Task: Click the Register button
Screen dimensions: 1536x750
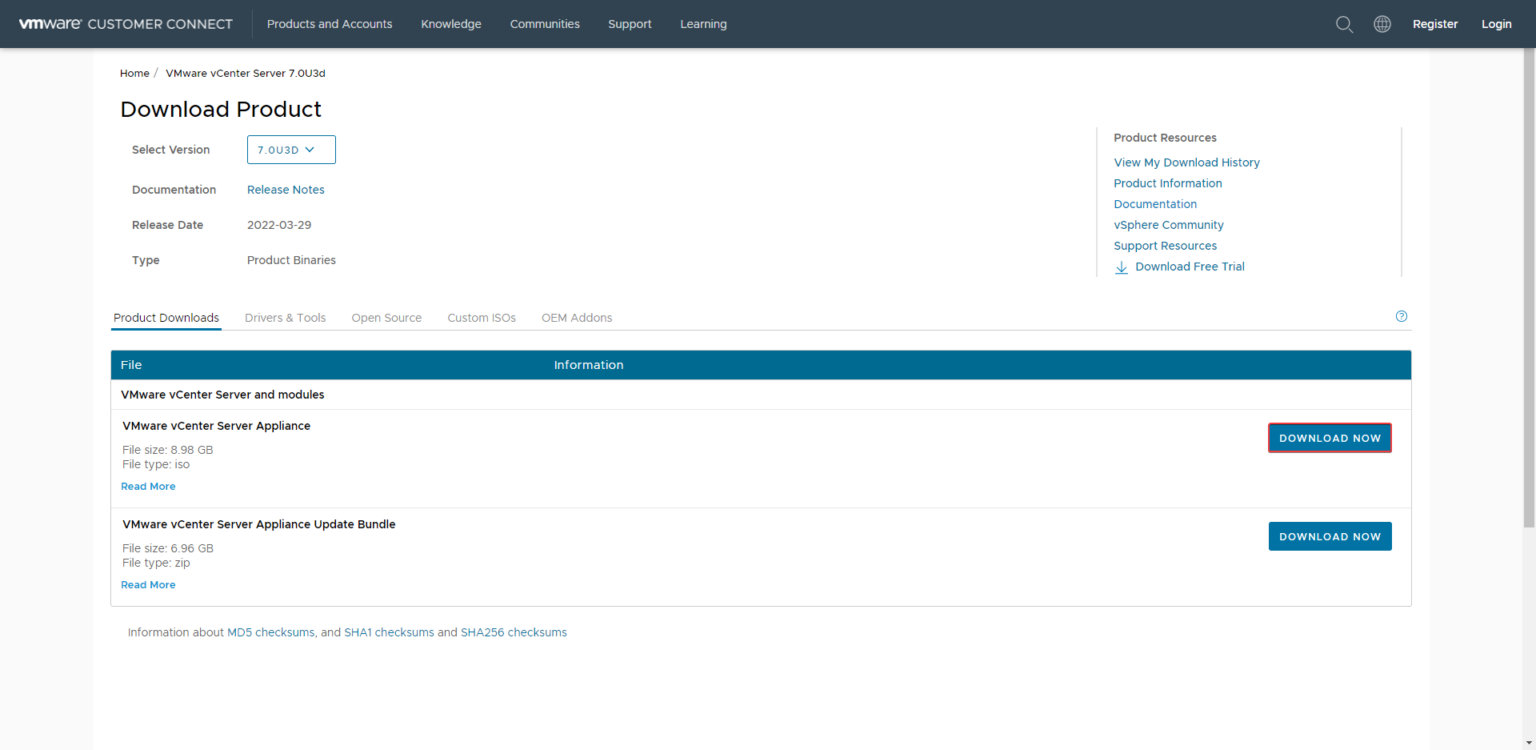Action: [1435, 23]
